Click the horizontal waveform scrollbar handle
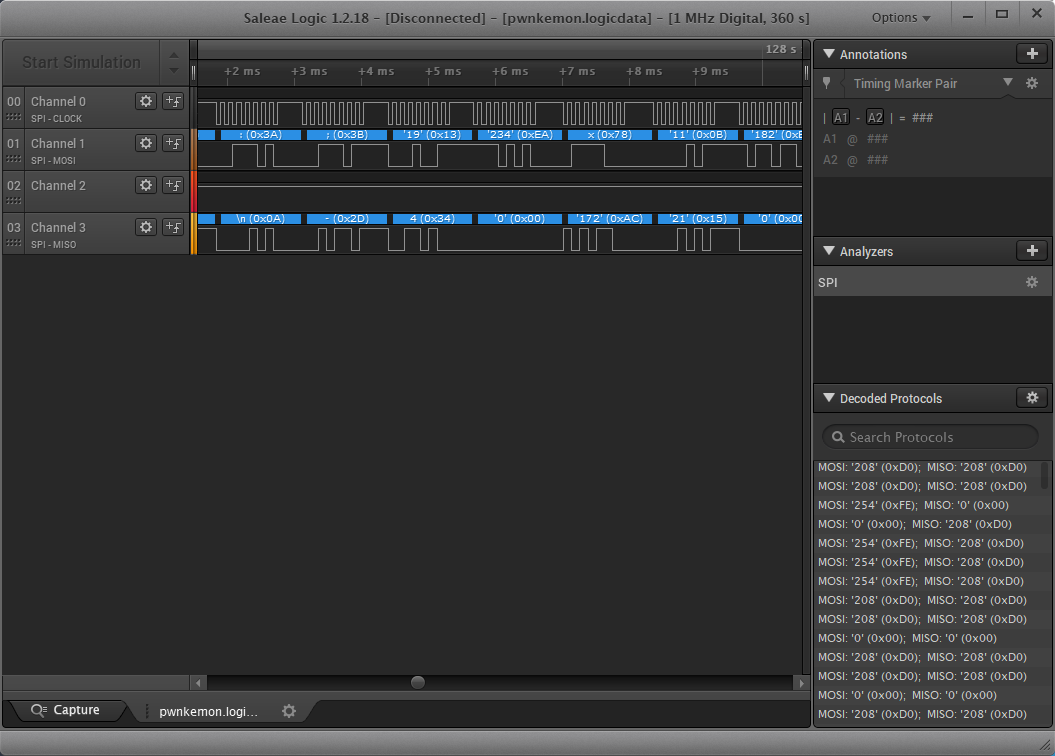This screenshot has width=1055, height=756. [x=418, y=683]
